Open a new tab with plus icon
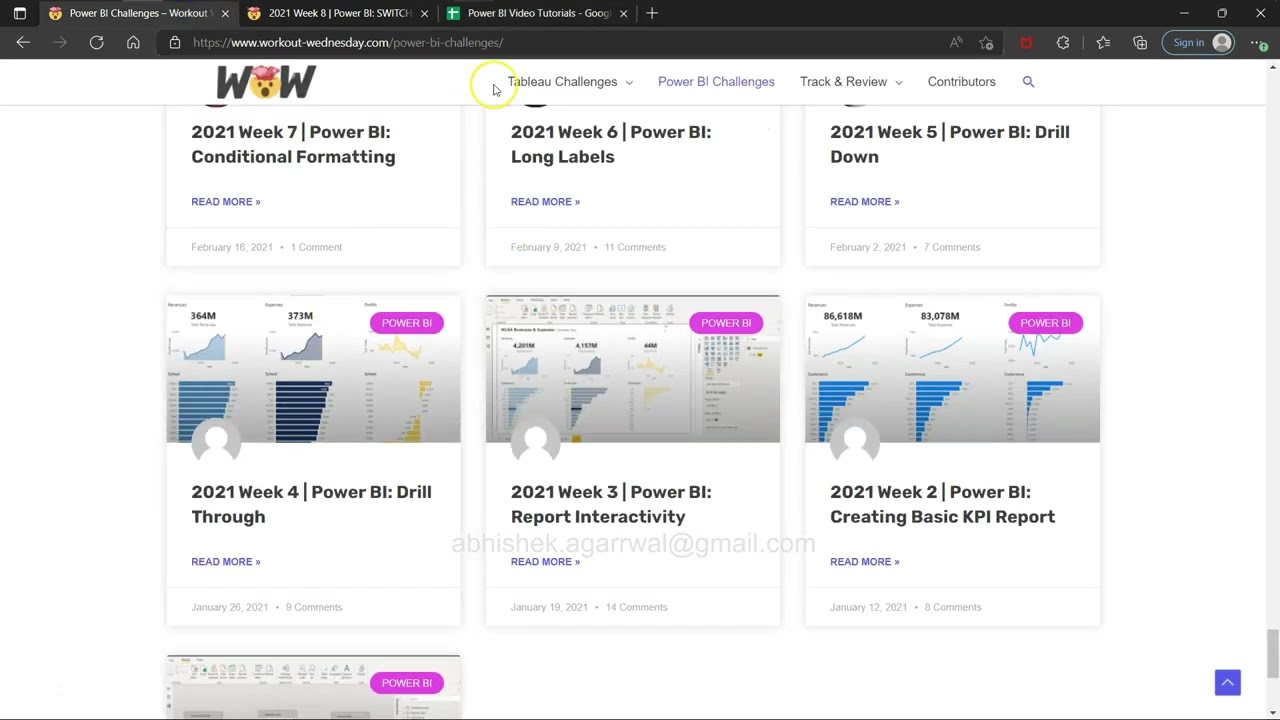Image resolution: width=1280 pixels, height=720 pixels. pos(652,13)
